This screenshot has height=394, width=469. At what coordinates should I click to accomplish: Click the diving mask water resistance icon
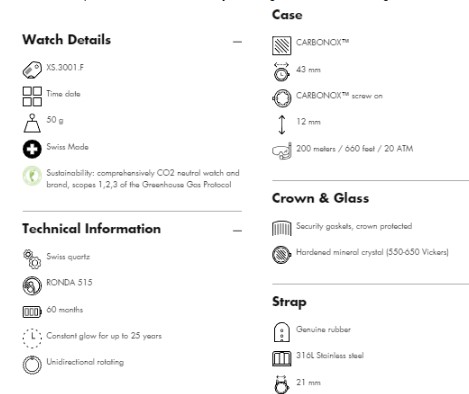[x=282, y=151]
